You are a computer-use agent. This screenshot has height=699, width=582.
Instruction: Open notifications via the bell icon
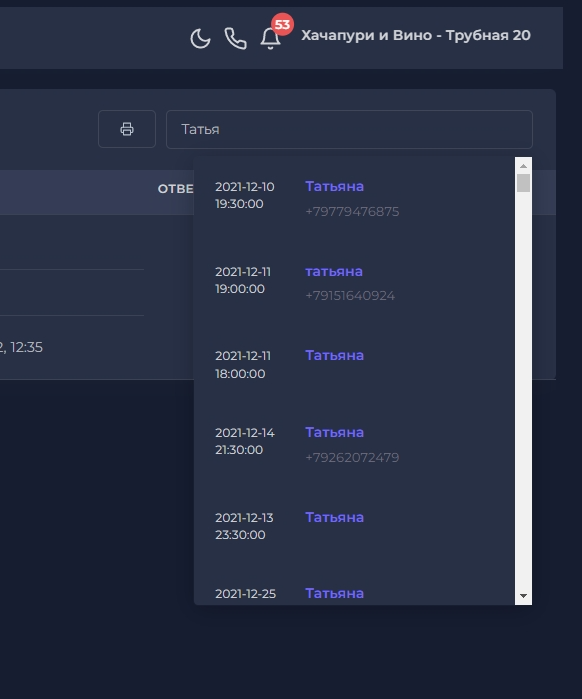[x=270, y=38]
